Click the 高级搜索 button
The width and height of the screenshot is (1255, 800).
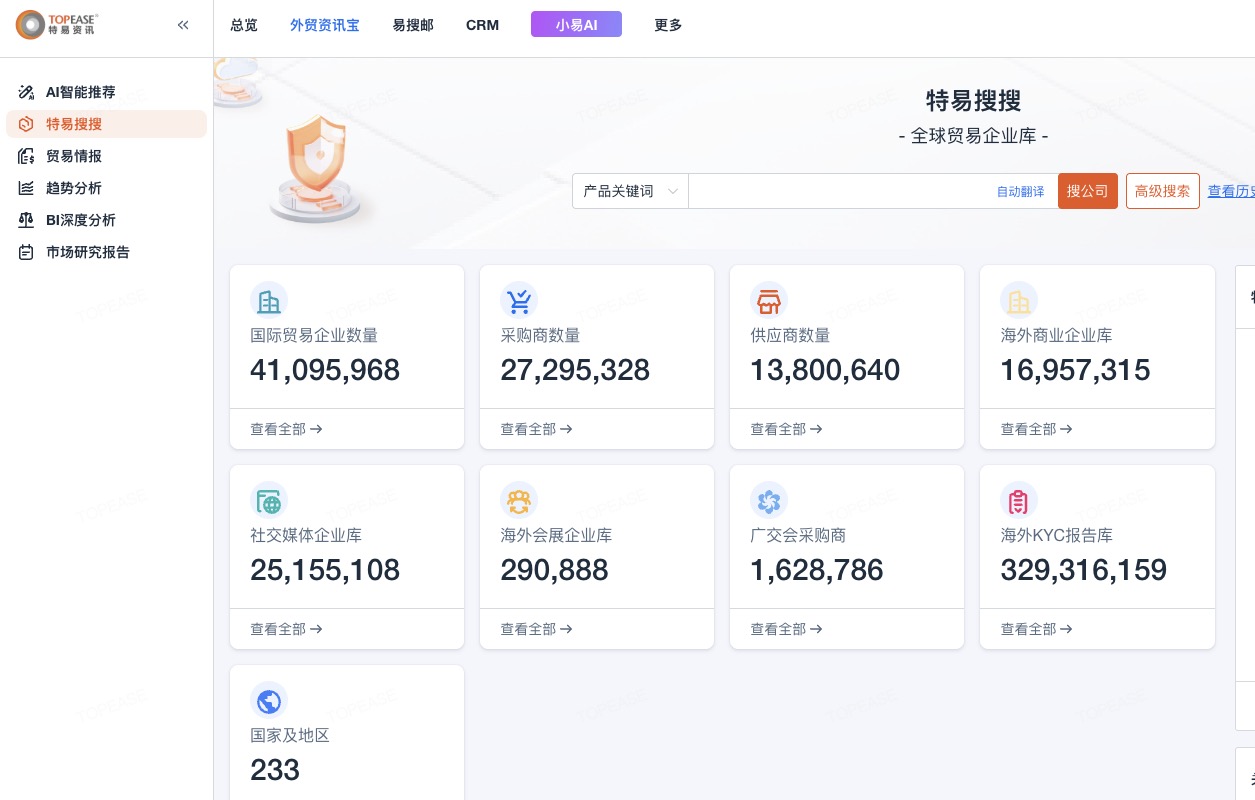tap(1162, 191)
